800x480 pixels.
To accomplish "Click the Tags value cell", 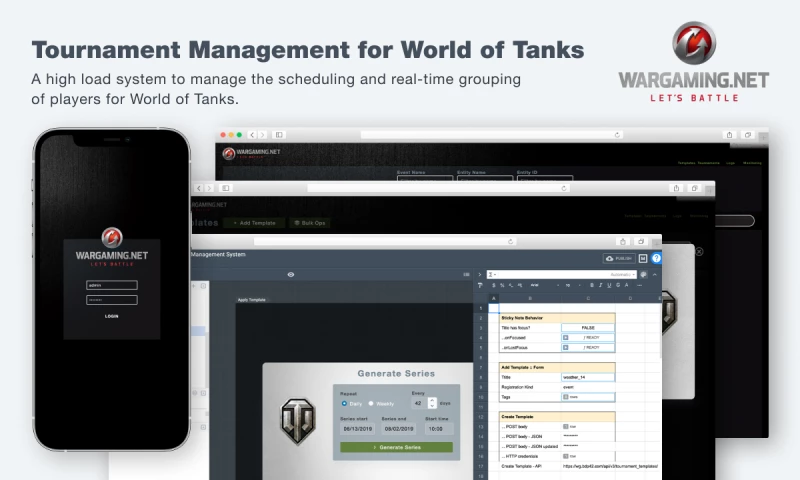I will click(588, 397).
